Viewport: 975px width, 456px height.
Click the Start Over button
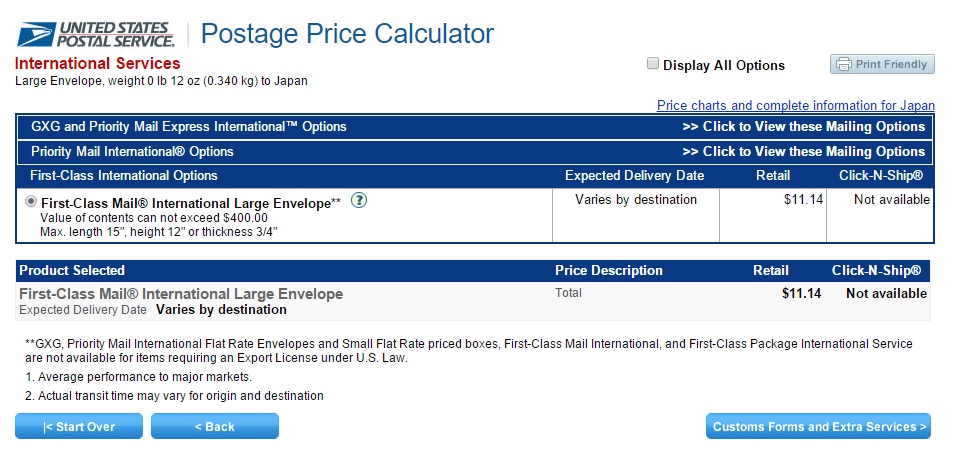(79, 426)
